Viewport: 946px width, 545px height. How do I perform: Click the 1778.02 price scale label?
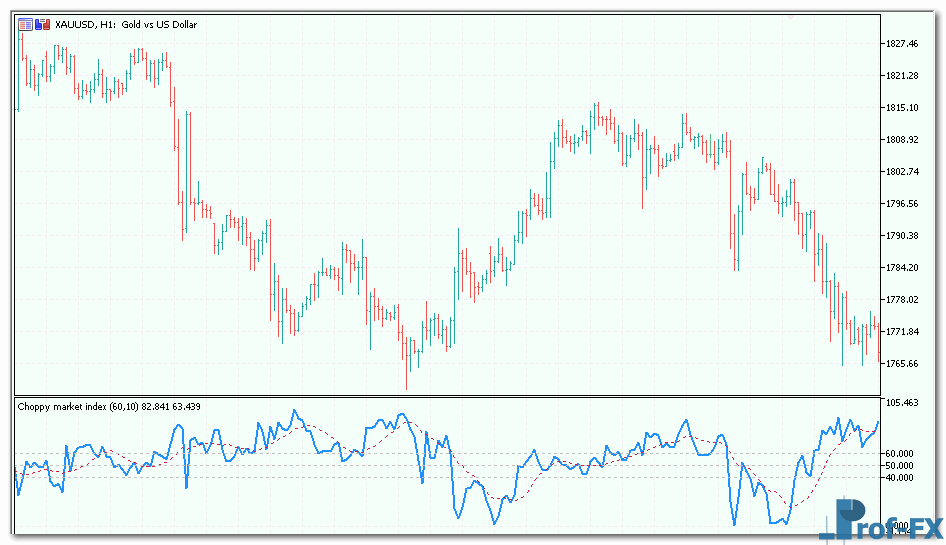901,300
